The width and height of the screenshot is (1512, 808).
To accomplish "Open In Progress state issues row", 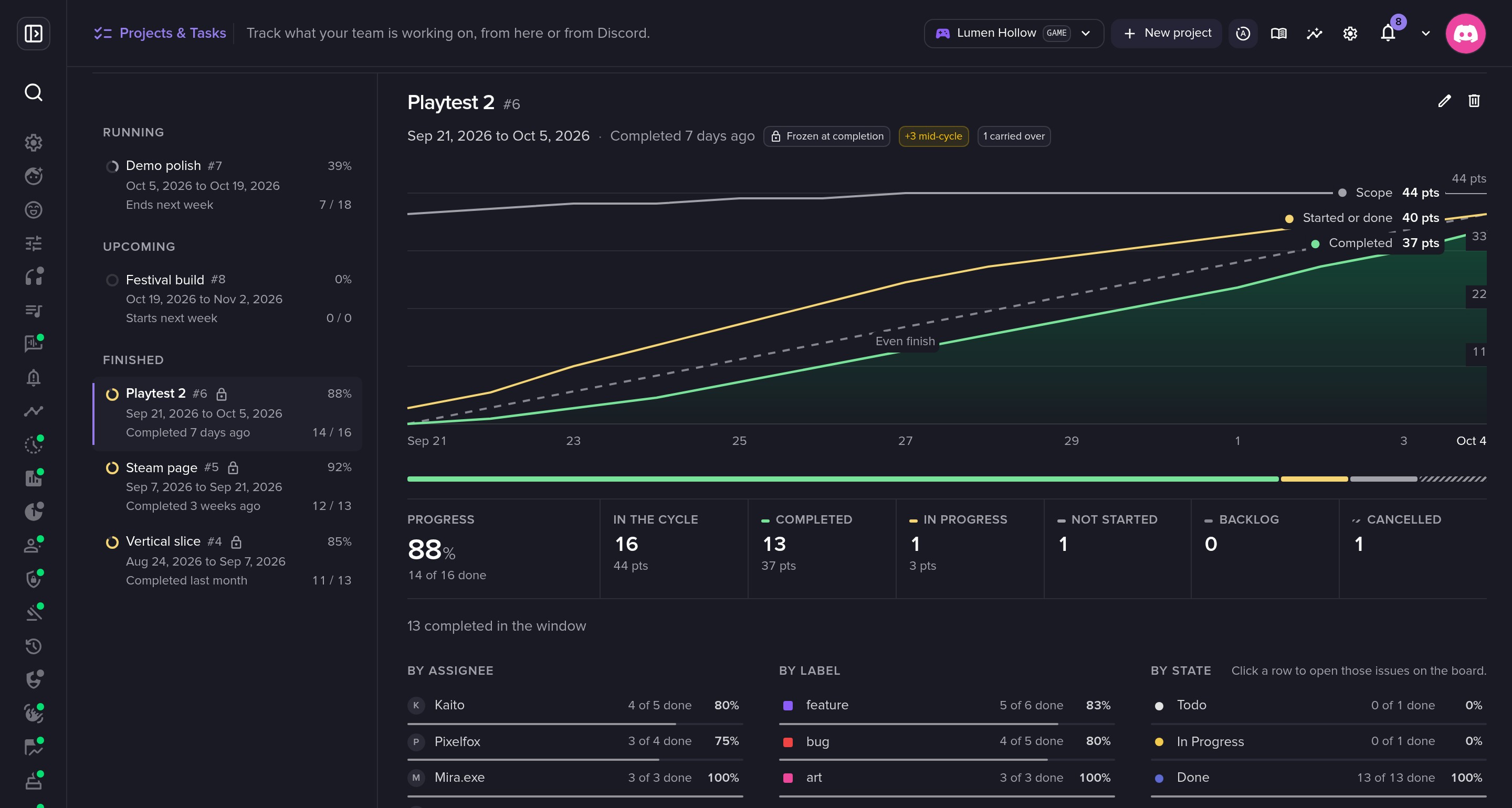I will 1318,742.
